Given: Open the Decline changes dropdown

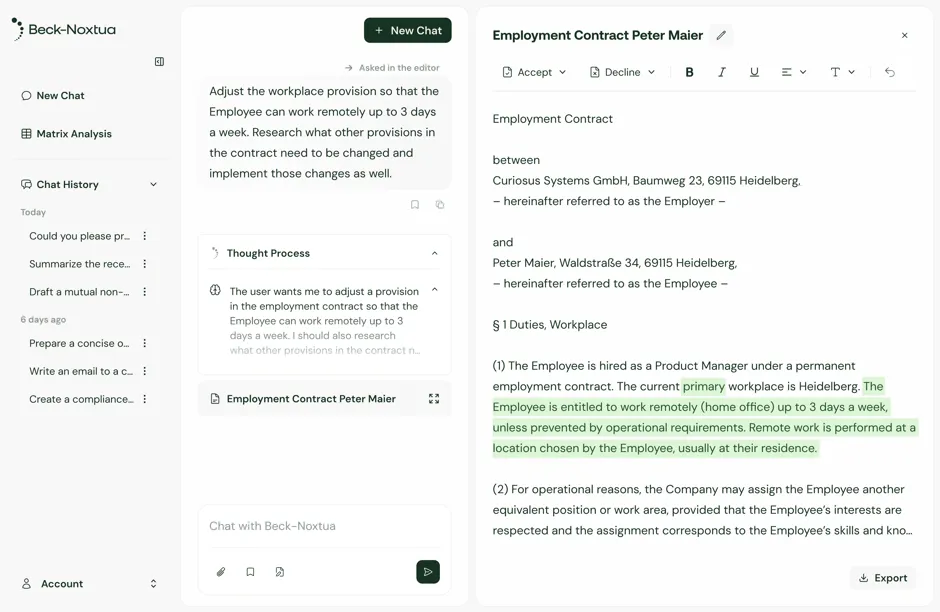Looking at the screenshot, I should (622, 72).
